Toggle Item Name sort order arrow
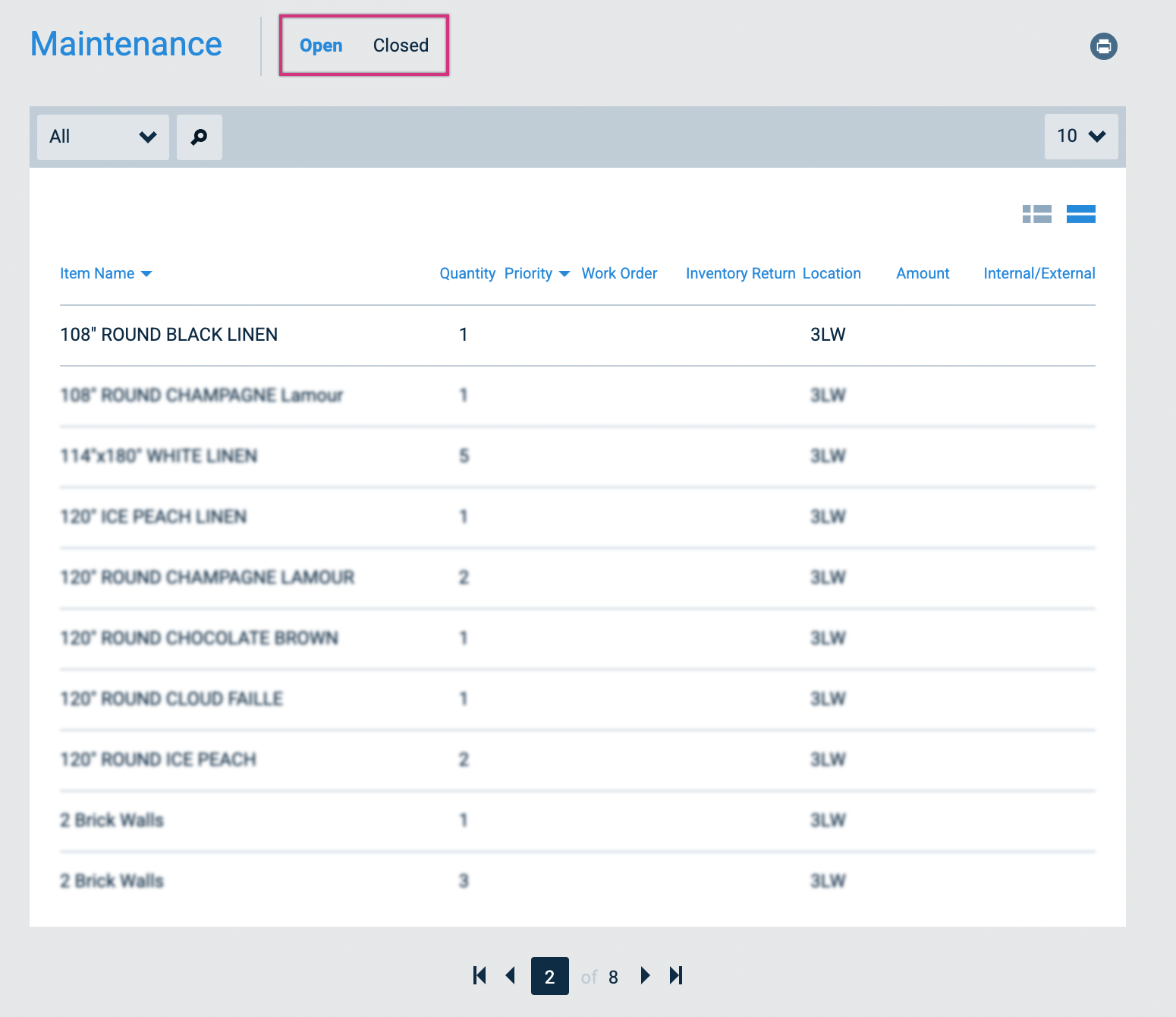 pos(147,273)
